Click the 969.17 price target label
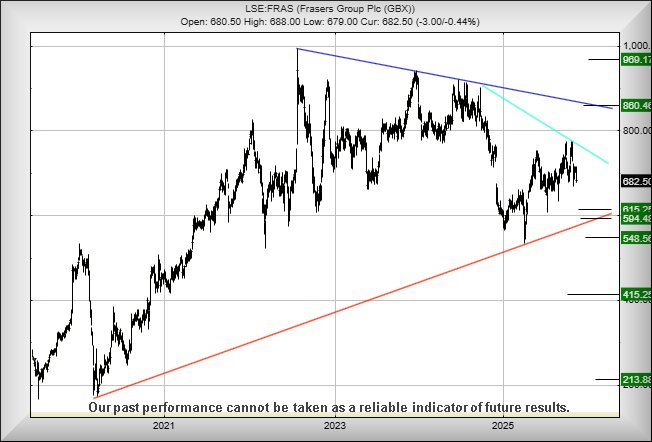Image resolution: width=652 pixels, height=442 pixels. (x=635, y=60)
